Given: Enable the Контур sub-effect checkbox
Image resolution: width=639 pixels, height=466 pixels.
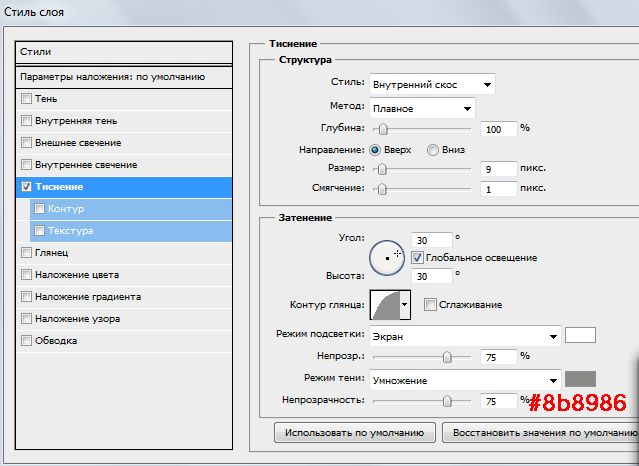Looking at the screenshot, I should click(x=39, y=209).
